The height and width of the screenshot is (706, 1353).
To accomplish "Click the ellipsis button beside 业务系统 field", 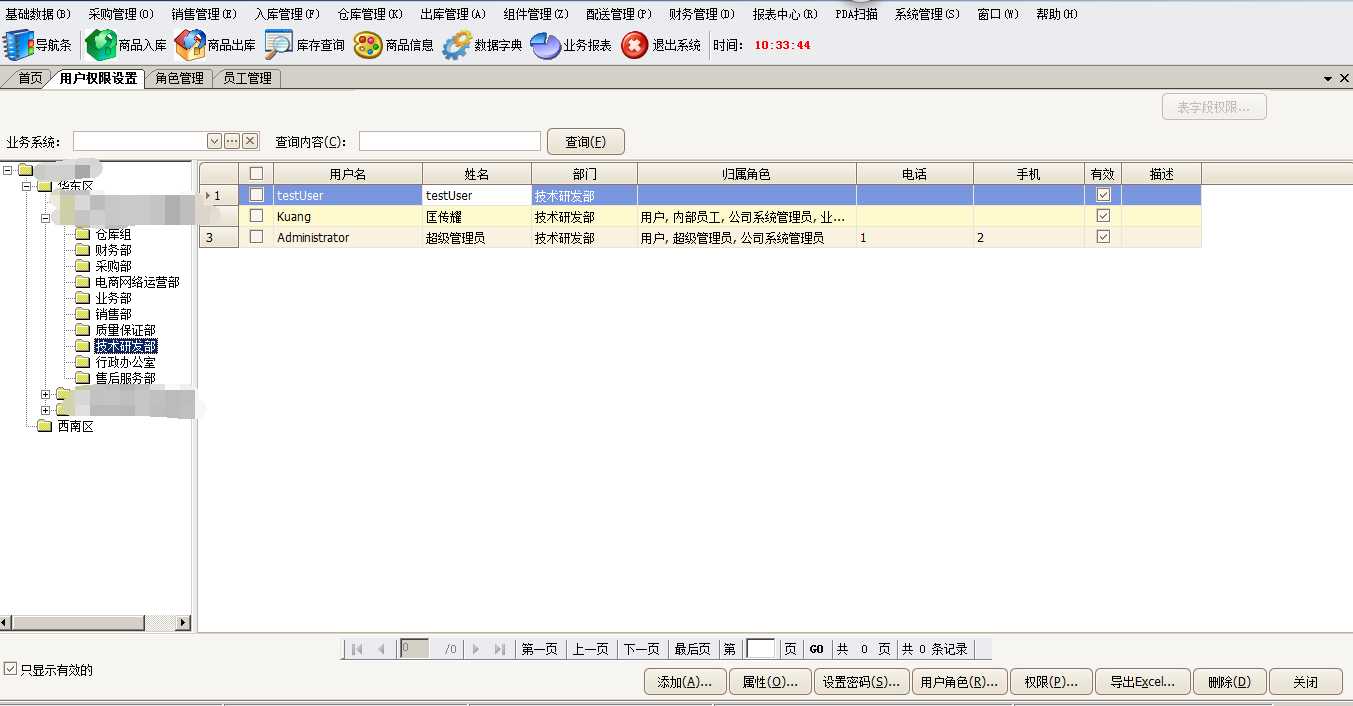I will pos(232,141).
